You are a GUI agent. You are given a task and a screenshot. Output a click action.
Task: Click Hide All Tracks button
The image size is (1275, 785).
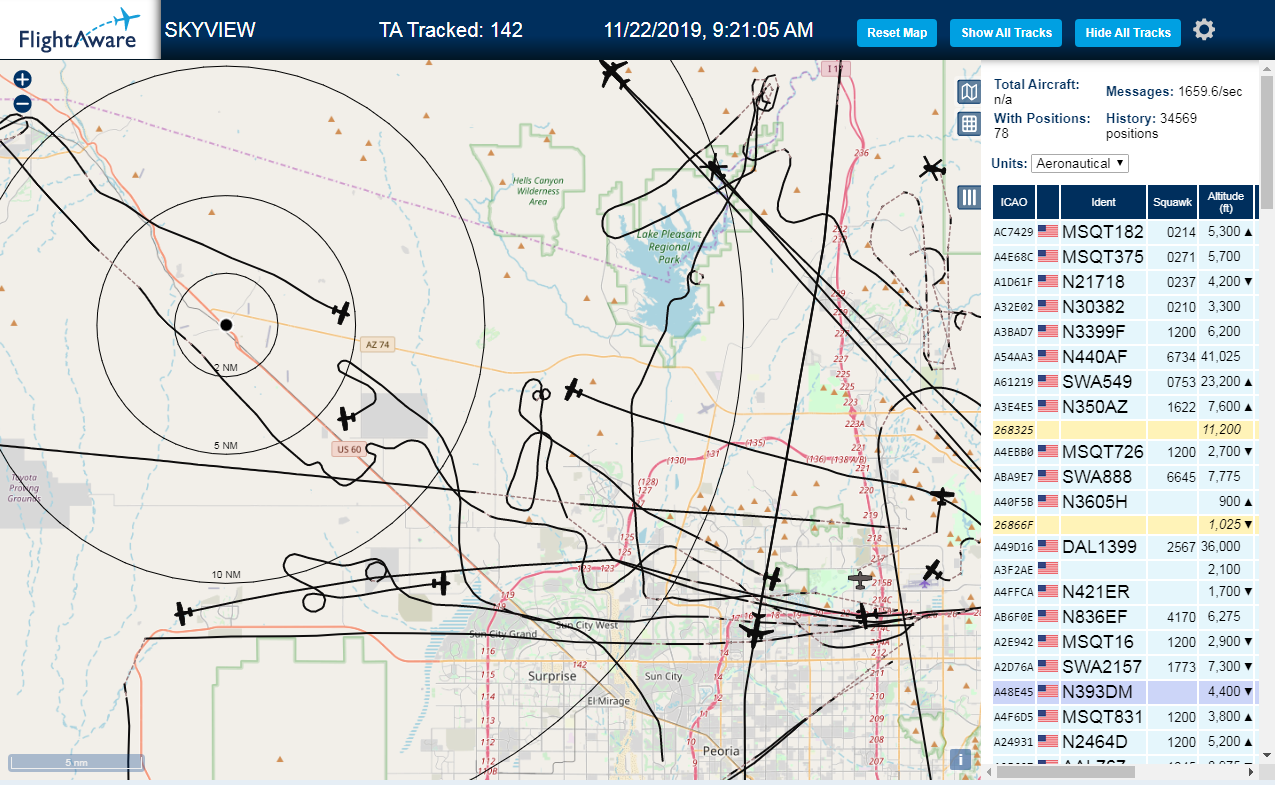[1128, 32]
